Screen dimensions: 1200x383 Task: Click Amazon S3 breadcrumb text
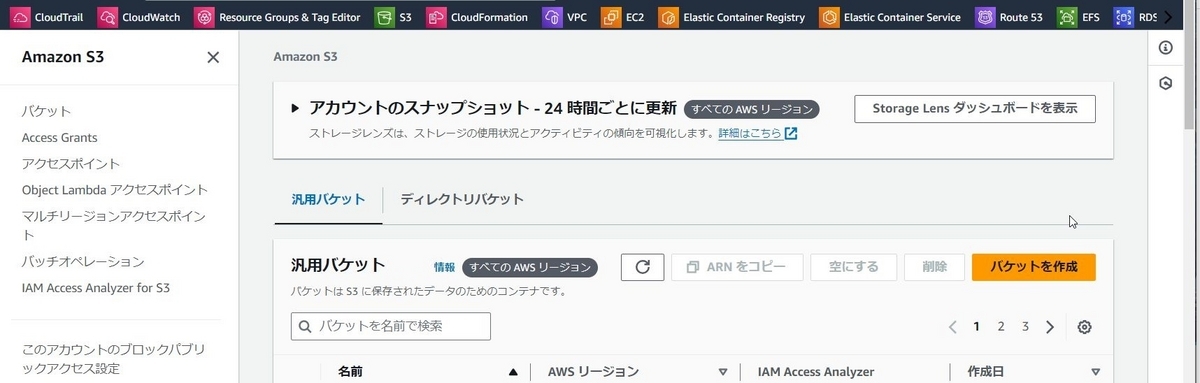click(x=305, y=57)
